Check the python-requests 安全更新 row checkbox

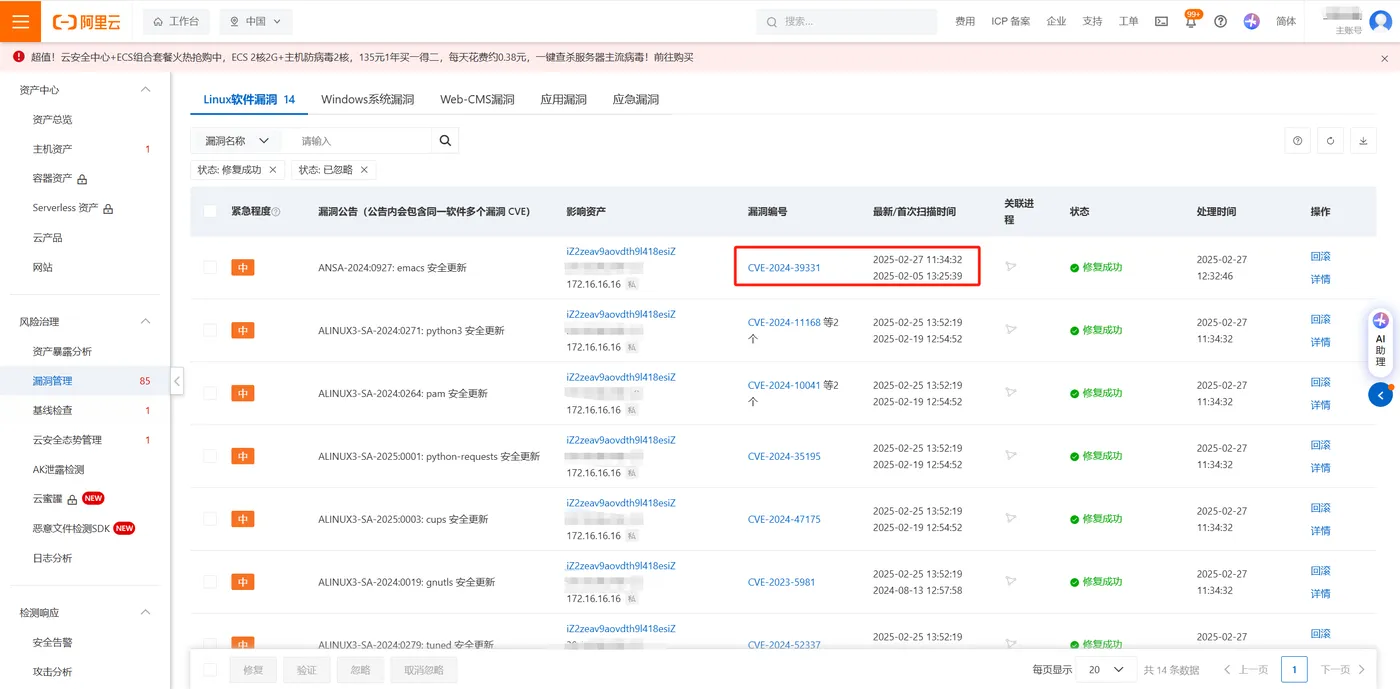click(x=210, y=456)
